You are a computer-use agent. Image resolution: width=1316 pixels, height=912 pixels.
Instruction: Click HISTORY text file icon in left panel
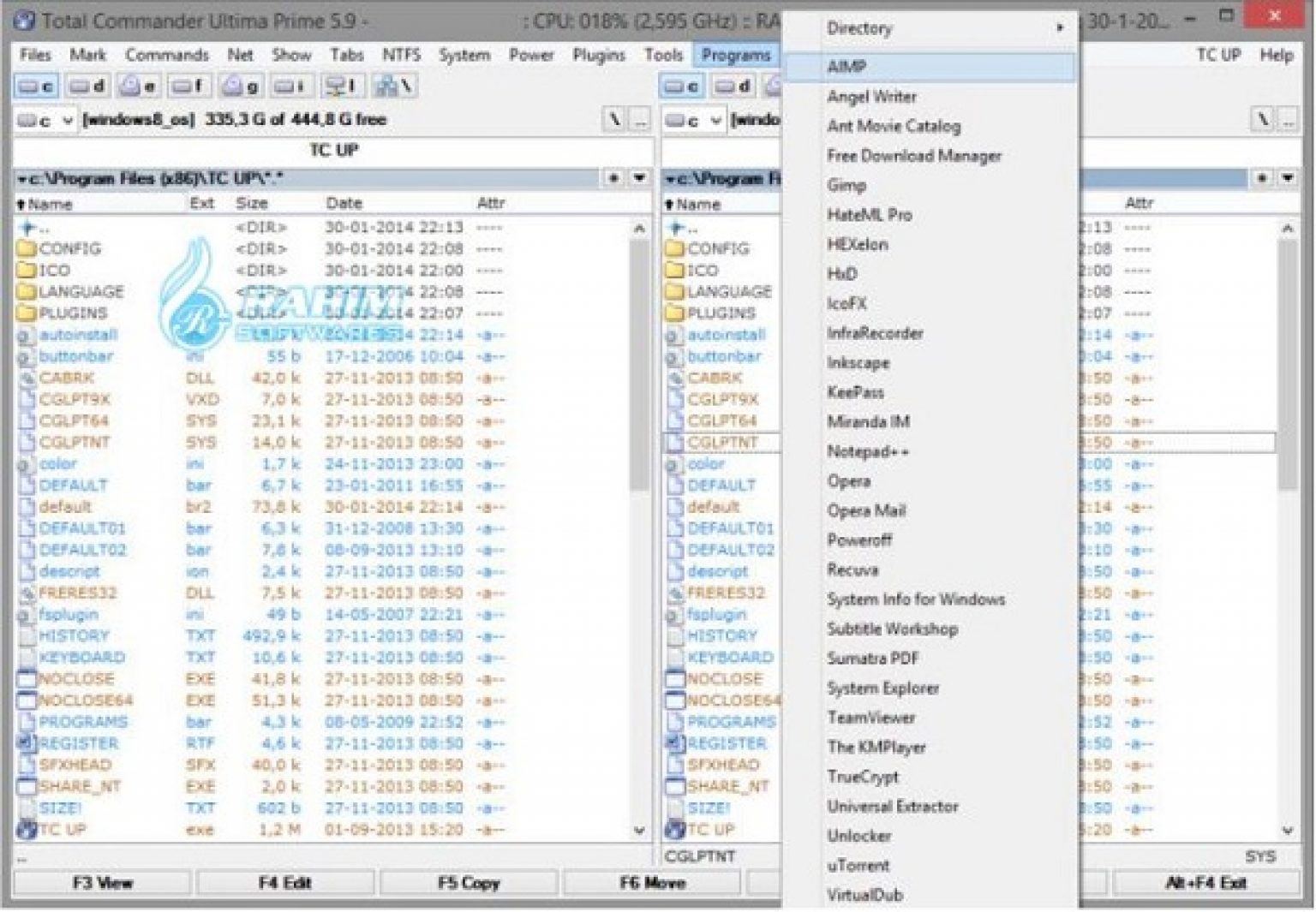click(x=27, y=636)
